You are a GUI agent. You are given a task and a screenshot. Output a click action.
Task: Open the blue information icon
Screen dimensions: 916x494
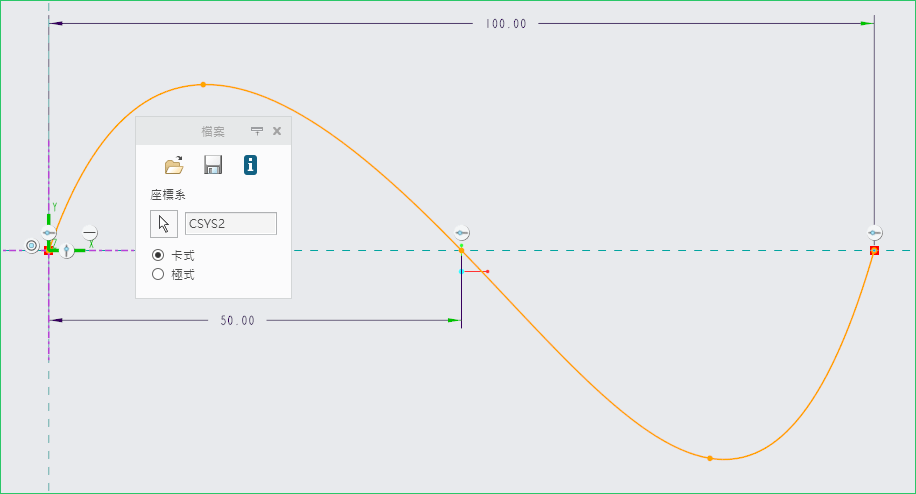pyautogui.click(x=250, y=165)
